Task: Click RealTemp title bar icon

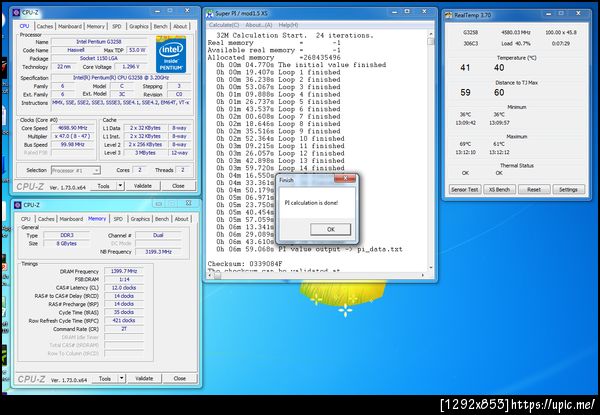Action: [448, 15]
